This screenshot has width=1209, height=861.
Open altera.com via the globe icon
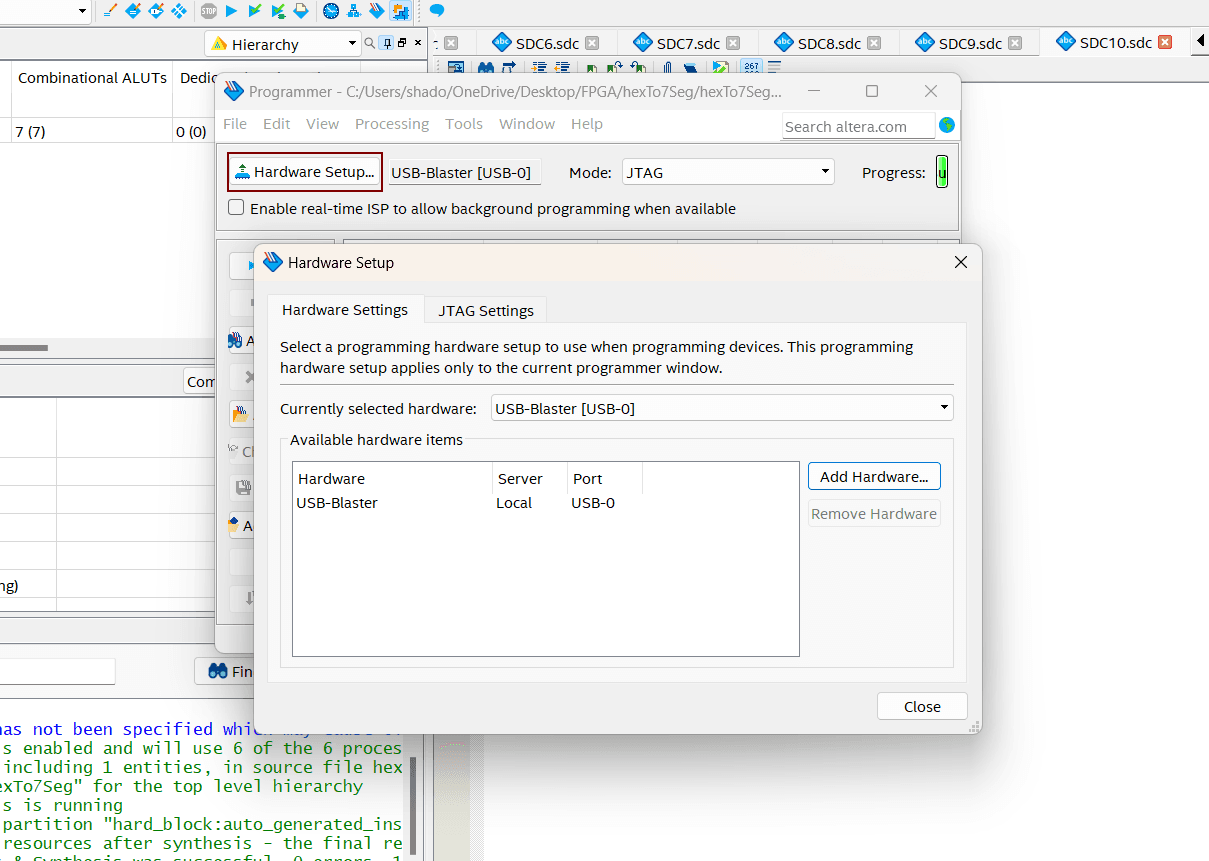coord(947,125)
